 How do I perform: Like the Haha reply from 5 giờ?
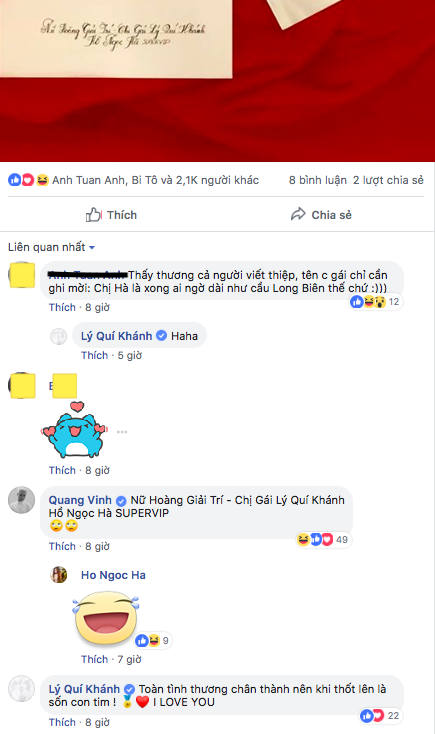pos(94,355)
